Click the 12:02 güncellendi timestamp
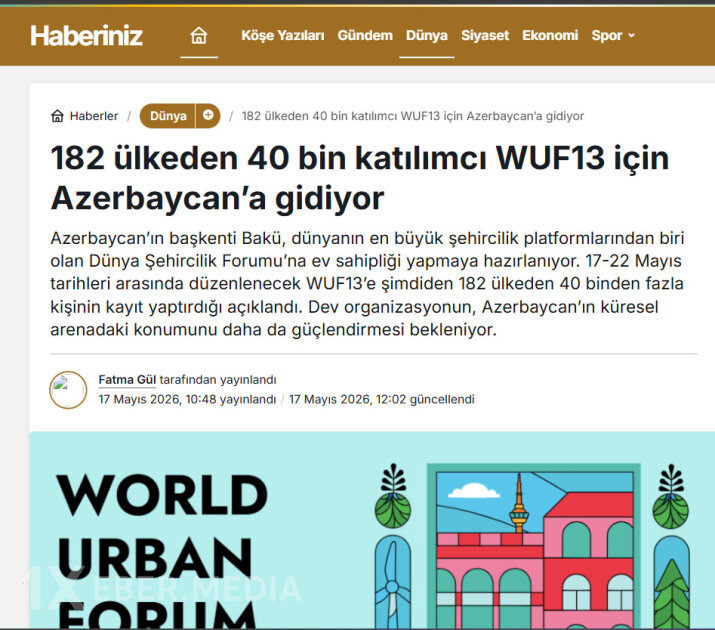 382,399
